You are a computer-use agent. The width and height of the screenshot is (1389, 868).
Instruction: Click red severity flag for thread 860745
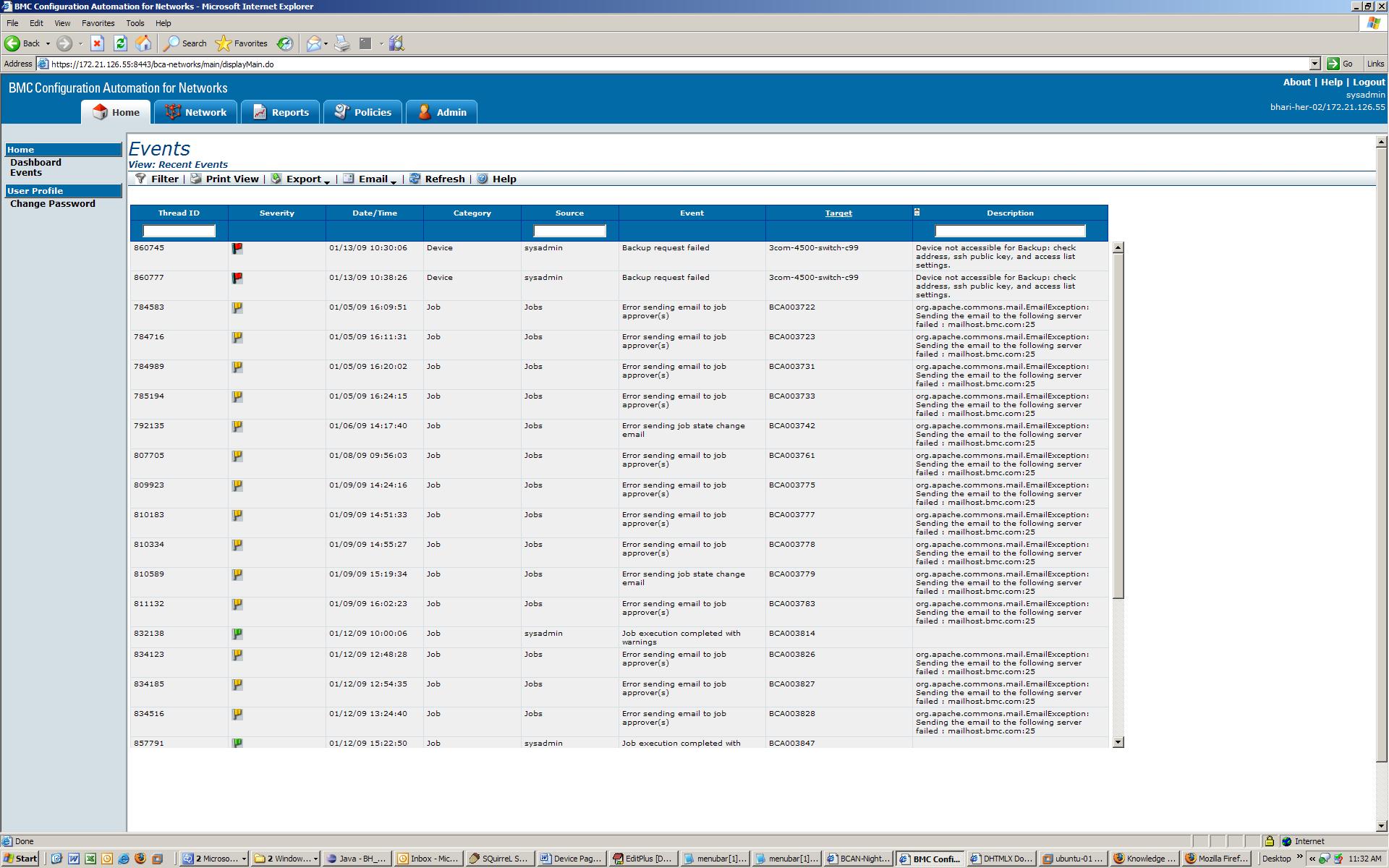[237, 248]
